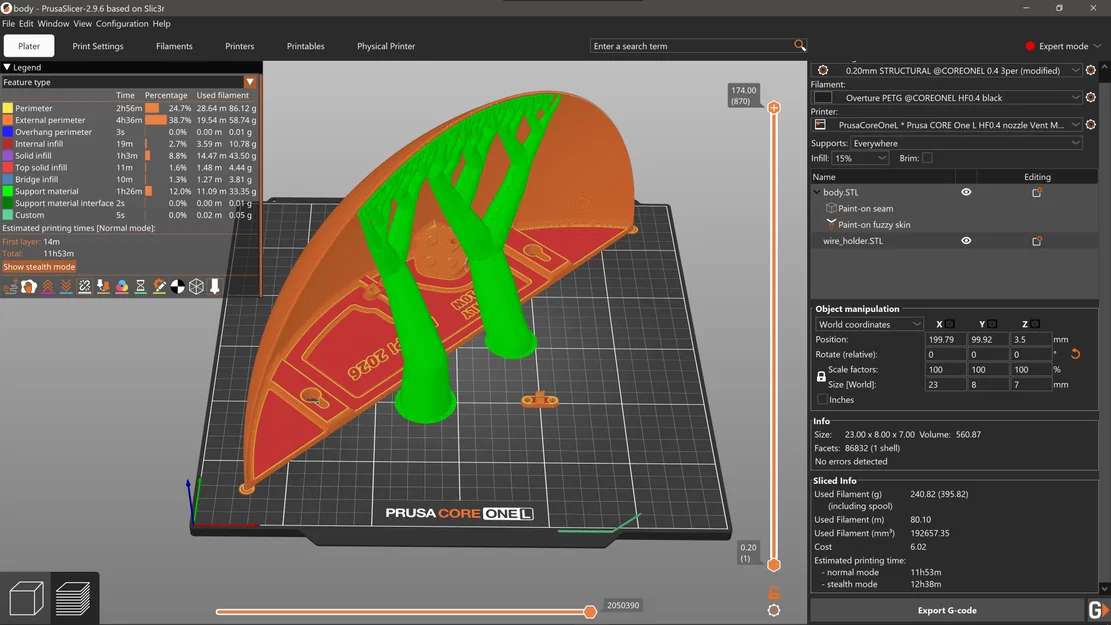
Task: Toggle seams visibility icon
Action: (84, 286)
